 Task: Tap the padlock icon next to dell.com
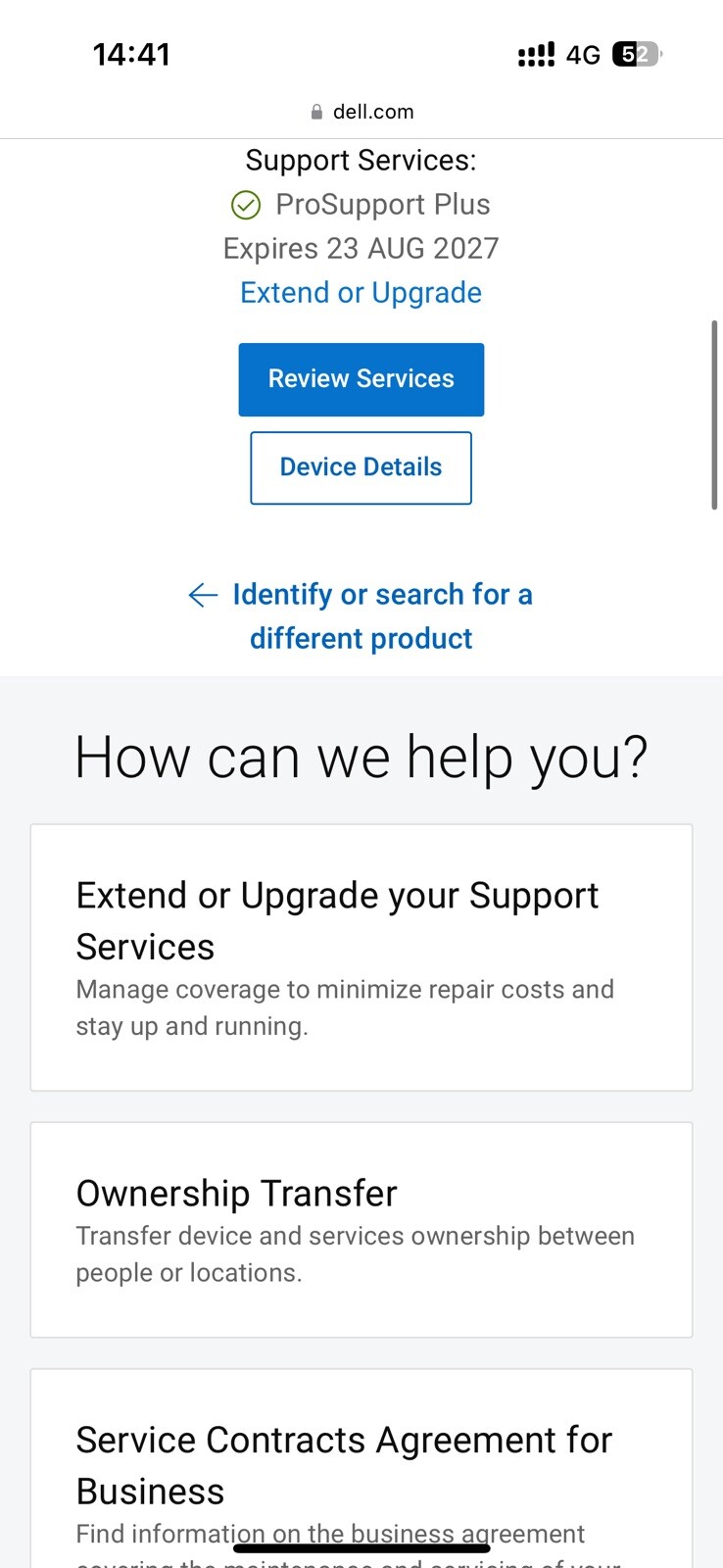click(316, 112)
